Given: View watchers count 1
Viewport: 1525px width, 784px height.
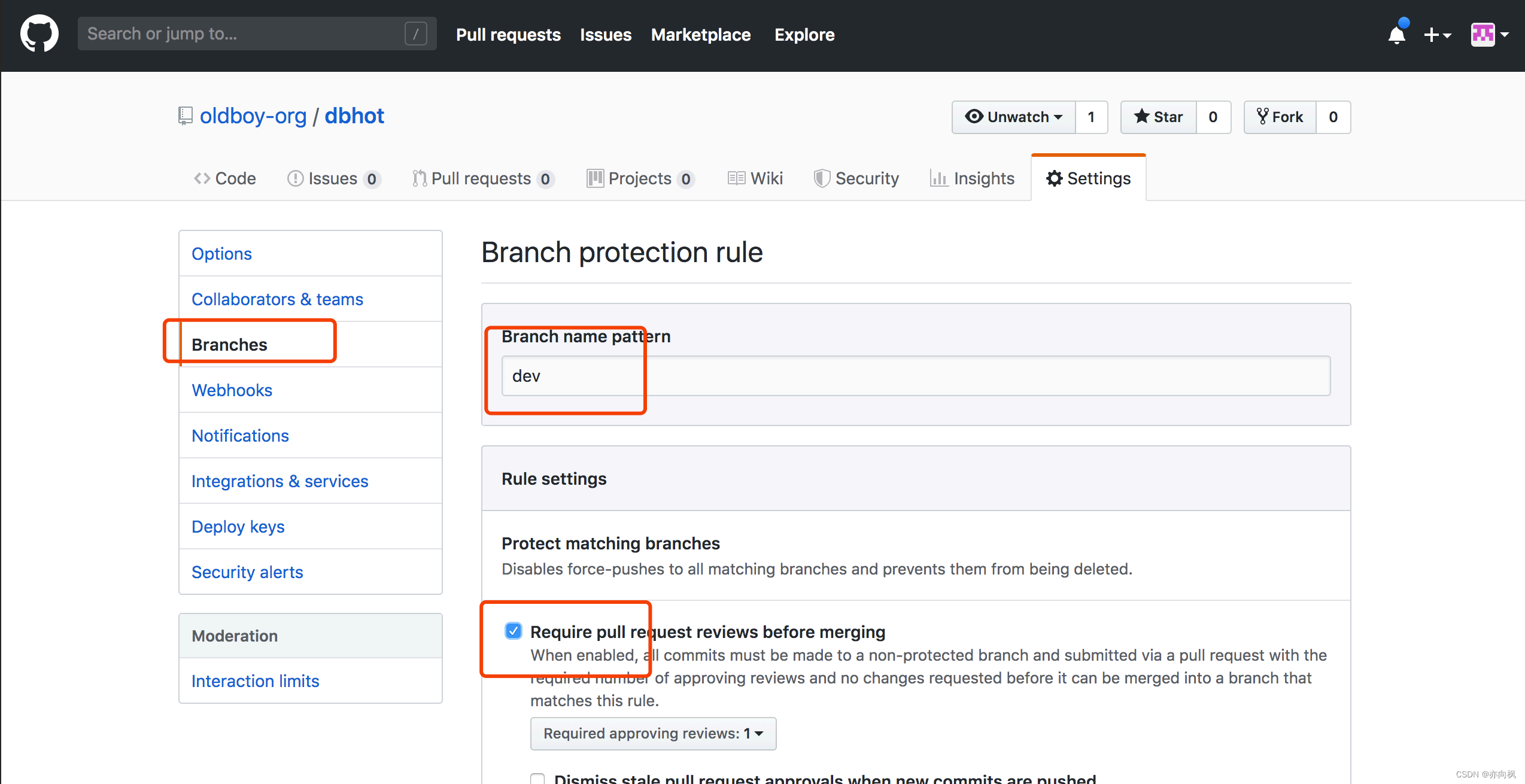Looking at the screenshot, I should (x=1092, y=117).
